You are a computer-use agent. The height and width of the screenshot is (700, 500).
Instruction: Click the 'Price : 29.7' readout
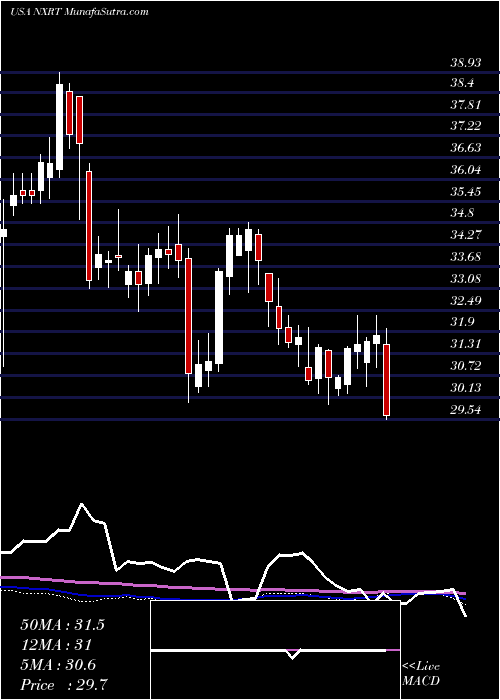64,685
